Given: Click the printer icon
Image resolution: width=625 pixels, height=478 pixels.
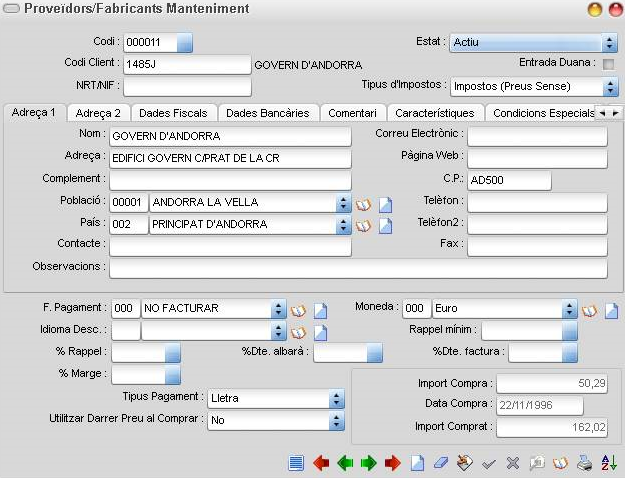Looking at the screenshot, I should tap(584, 463).
